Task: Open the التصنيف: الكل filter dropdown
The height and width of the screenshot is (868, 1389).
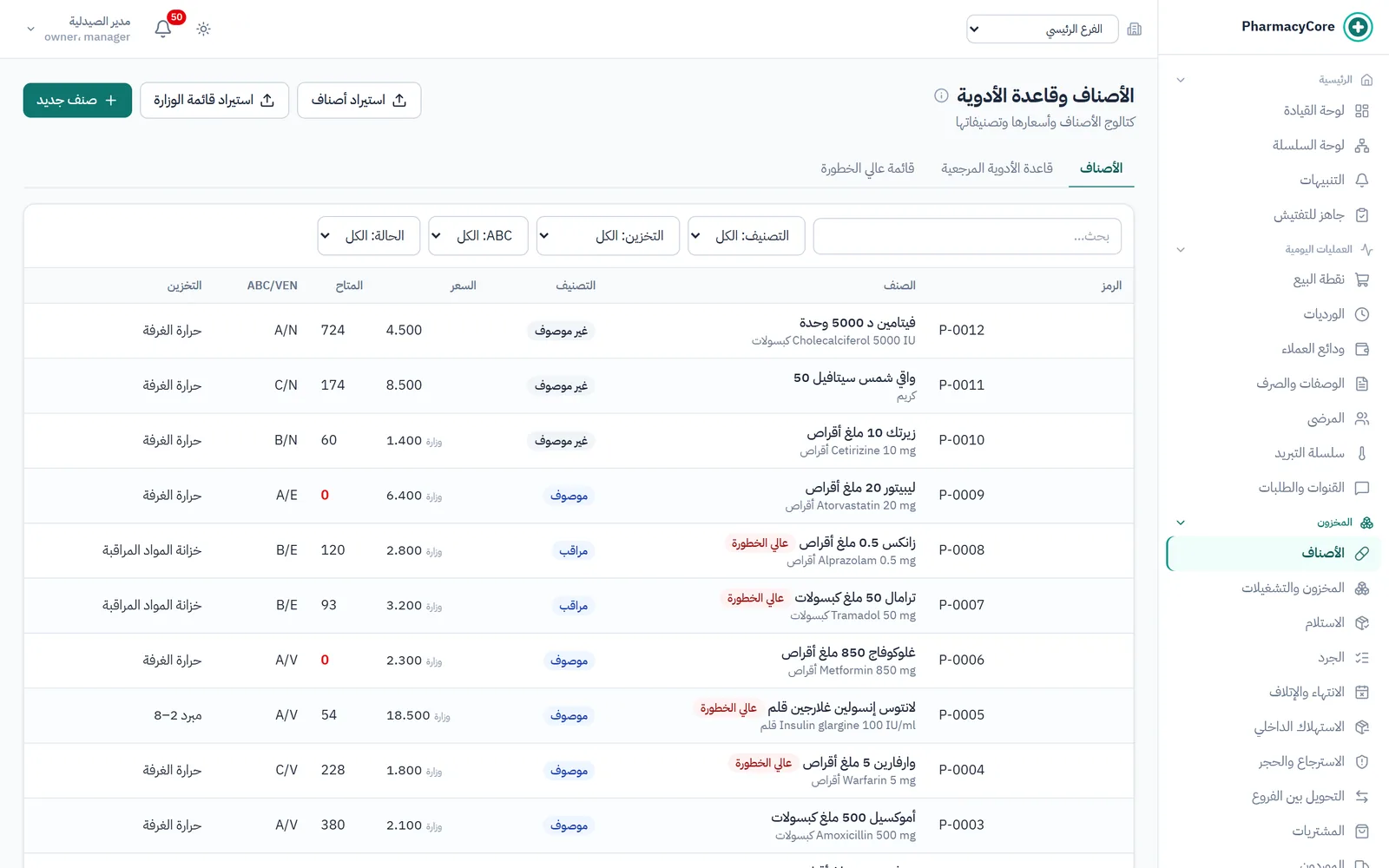Action: click(x=747, y=236)
